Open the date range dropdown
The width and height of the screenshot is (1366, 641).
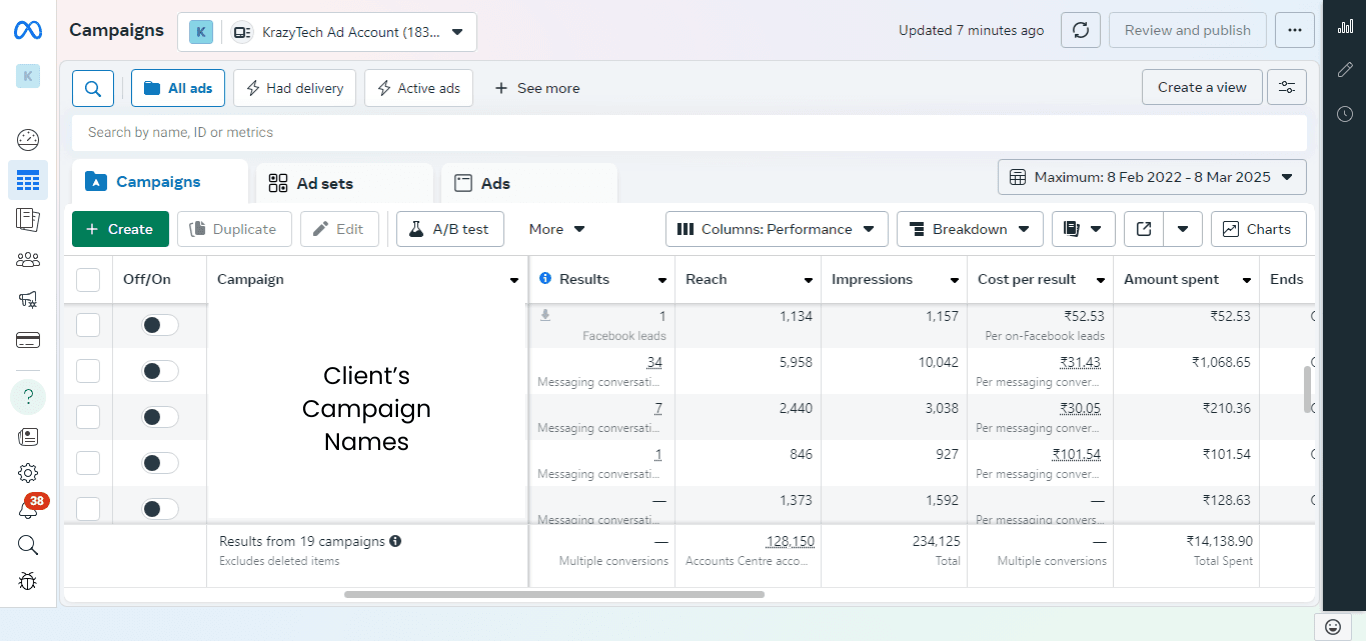tap(1152, 177)
